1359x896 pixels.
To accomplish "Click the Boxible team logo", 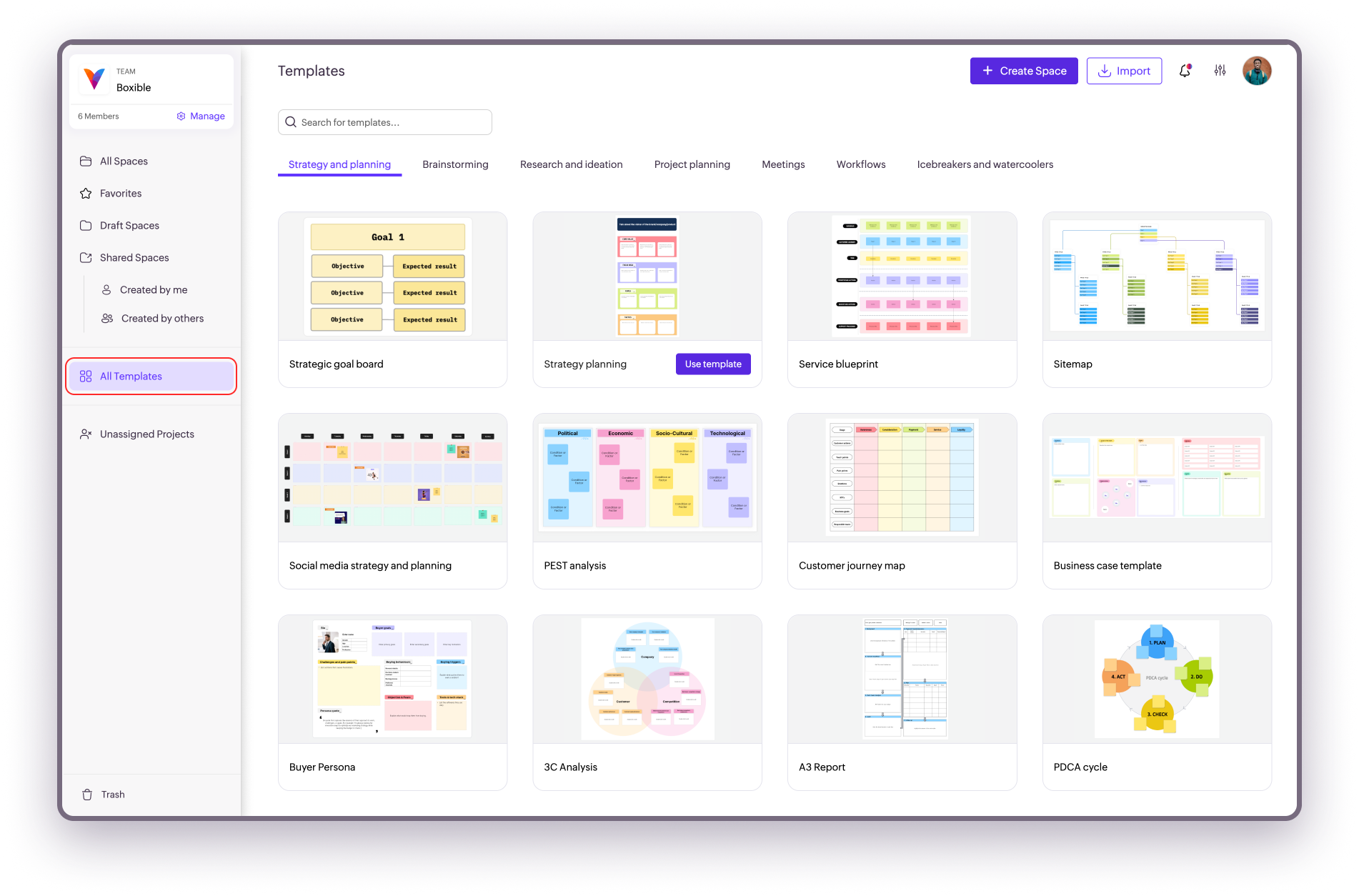I will (94, 79).
